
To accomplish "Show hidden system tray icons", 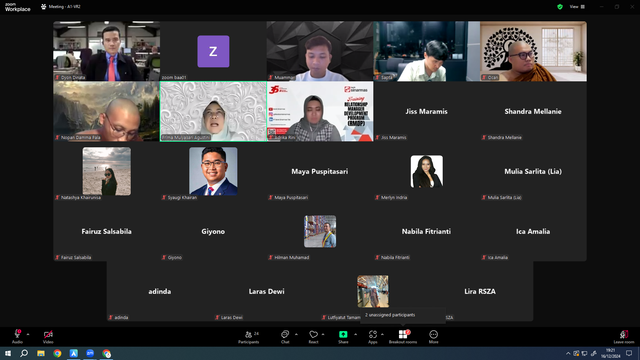I will click(x=568, y=353).
